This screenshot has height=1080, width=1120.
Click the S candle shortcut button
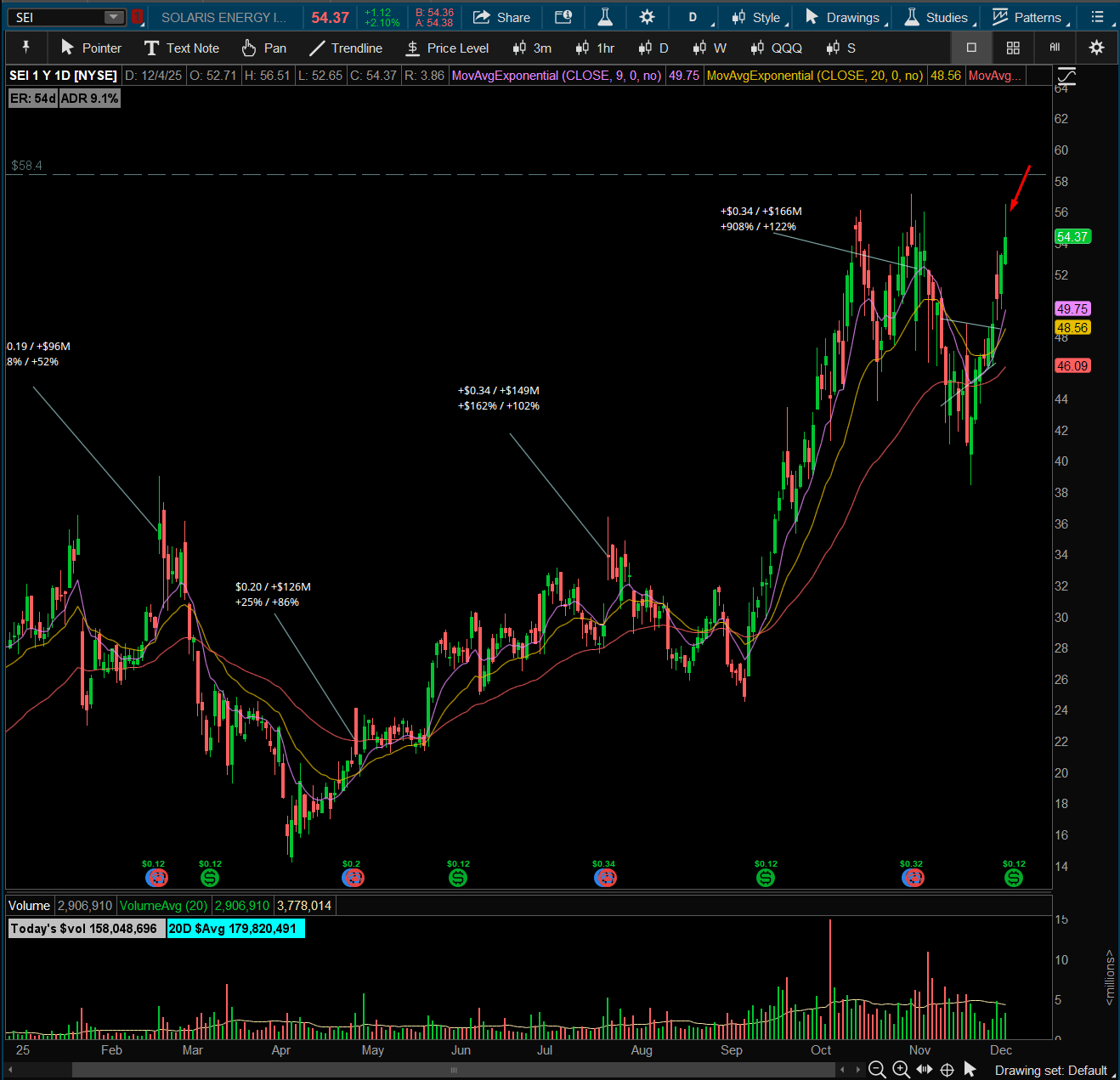840,48
